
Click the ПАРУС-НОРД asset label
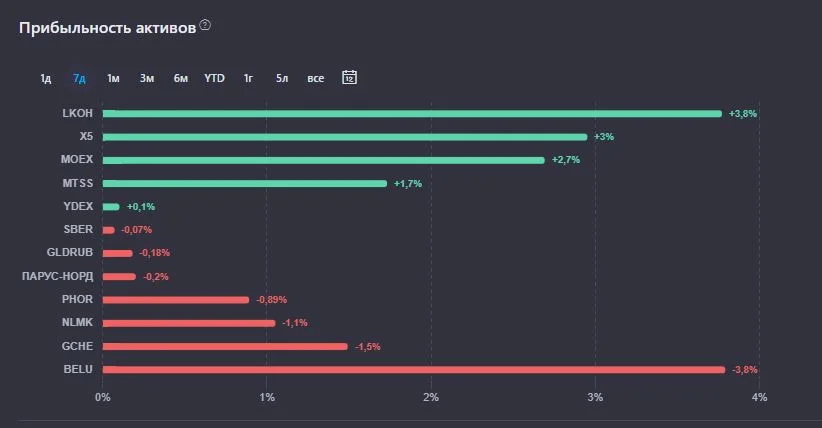point(58,276)
